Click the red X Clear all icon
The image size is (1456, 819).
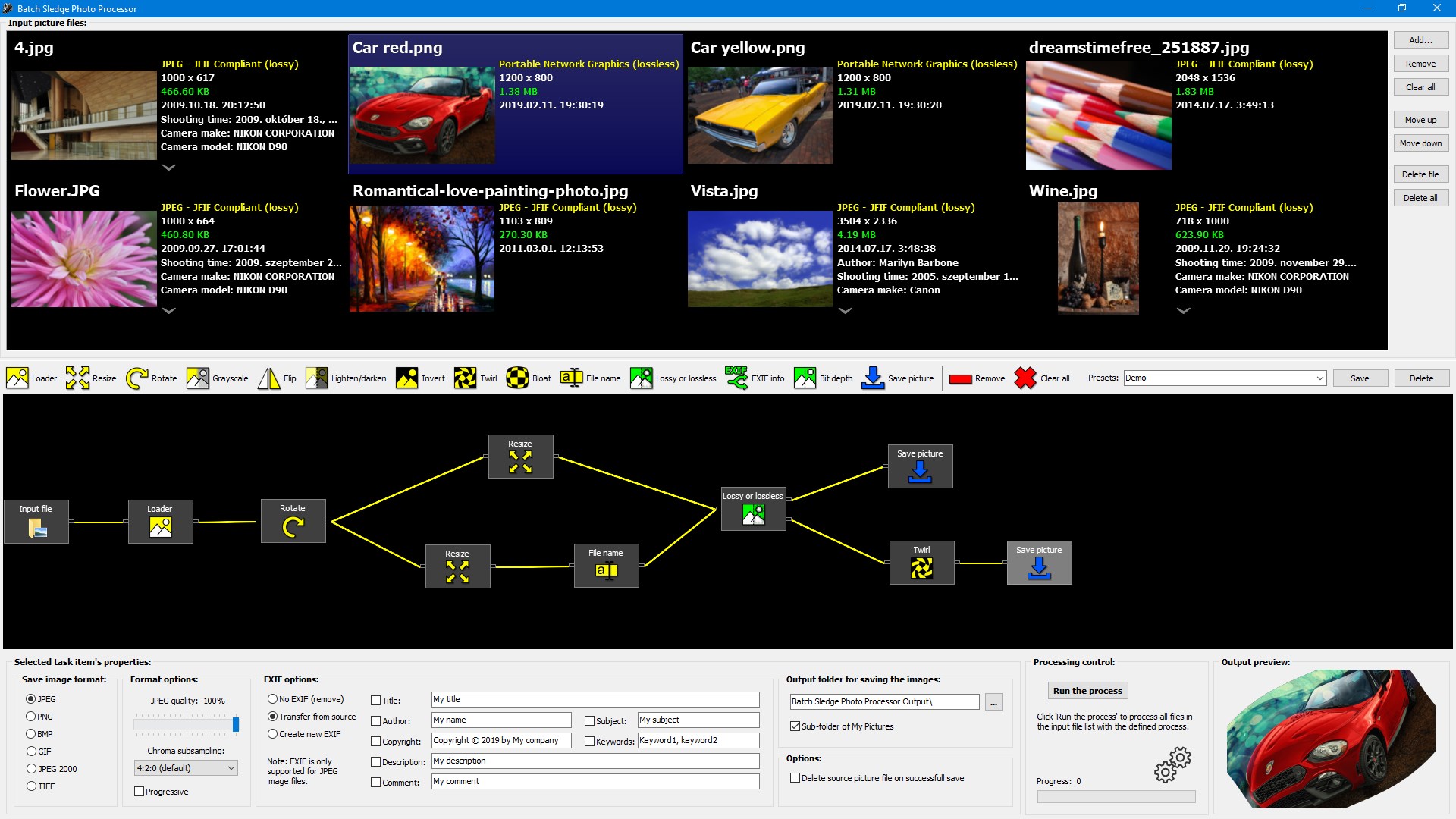click(1025, 378)
